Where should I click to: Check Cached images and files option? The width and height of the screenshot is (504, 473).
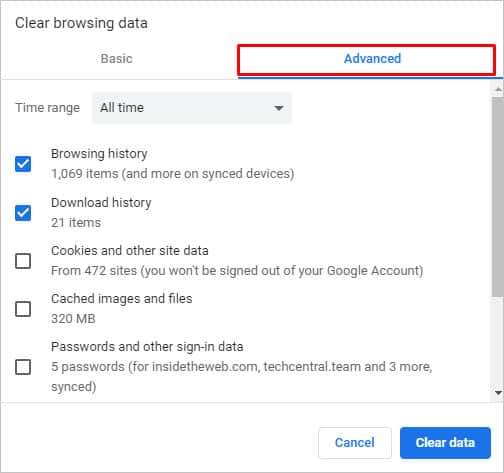point(23,309)
